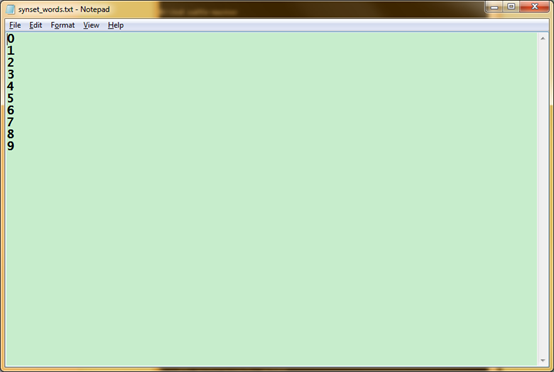Minimize the Notepad window
This screenshot has width=554, height=372.
click(494, 7)
